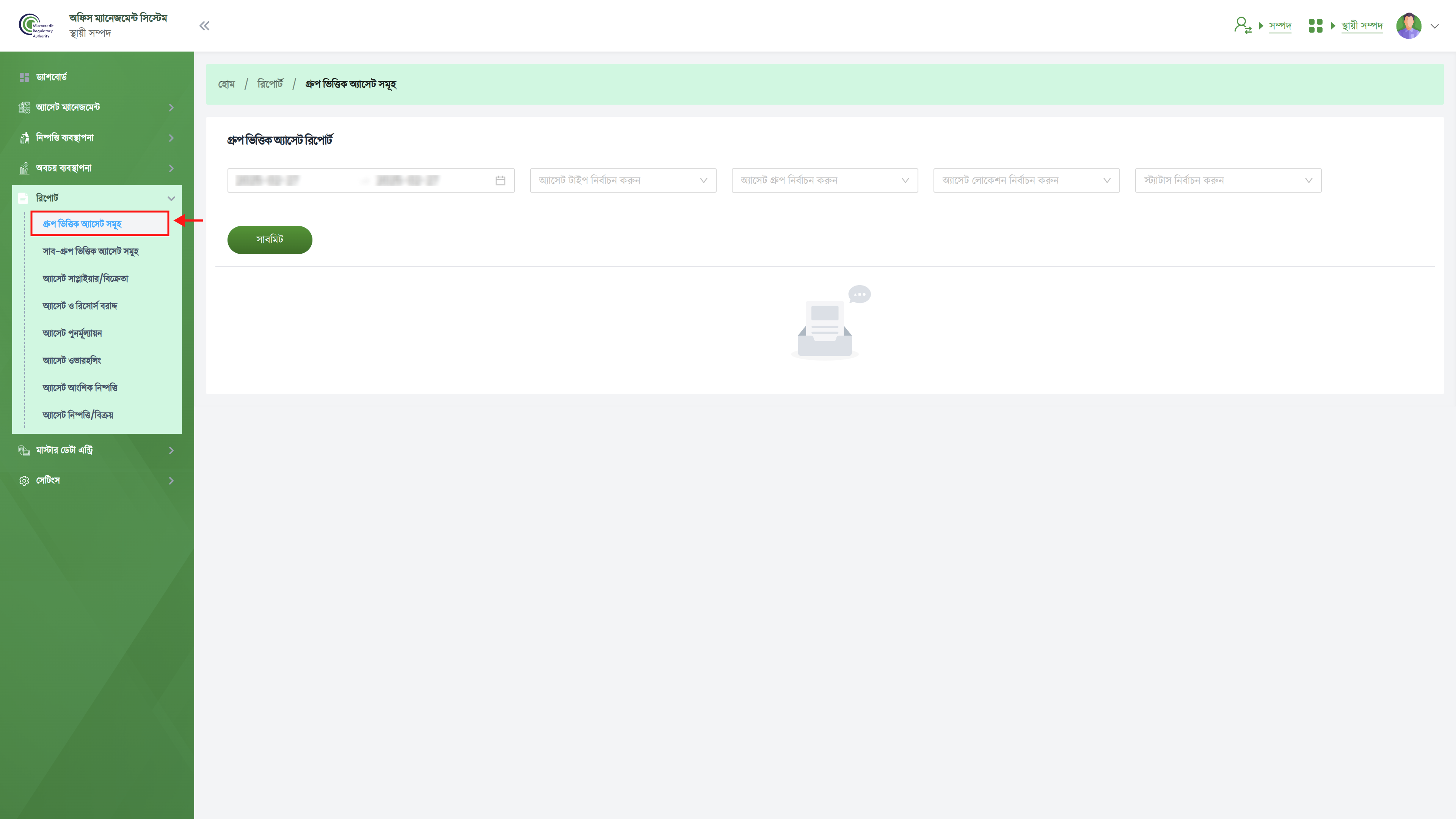Select অ্যাসেট ও রিসোর্স বরাদ্দ submenu item
Viewport: 1456px width, 819px height.
[x=80, y=306]
